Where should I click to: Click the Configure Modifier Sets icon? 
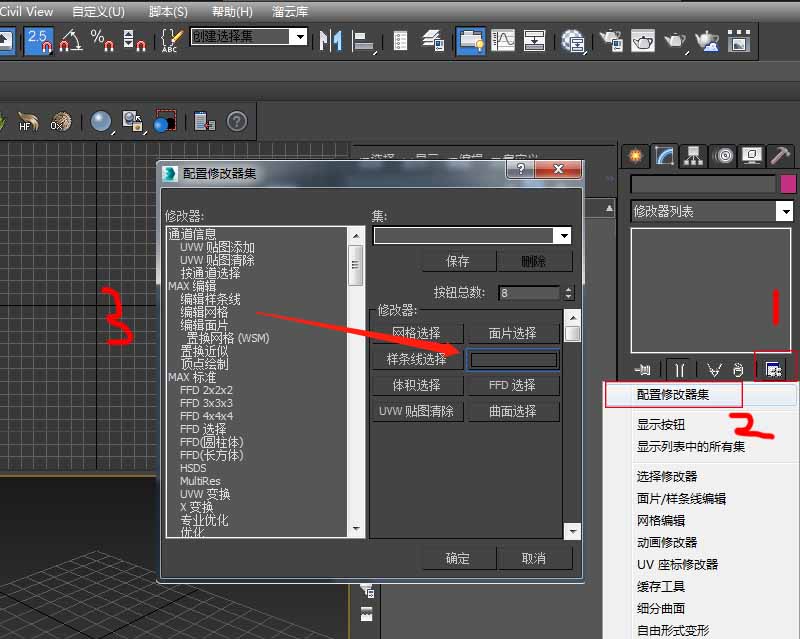(773, 369)
